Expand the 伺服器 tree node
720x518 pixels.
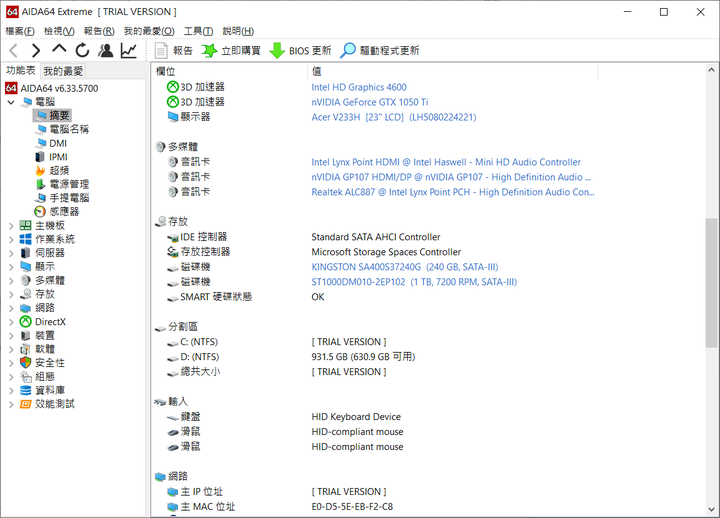point(11,253)
